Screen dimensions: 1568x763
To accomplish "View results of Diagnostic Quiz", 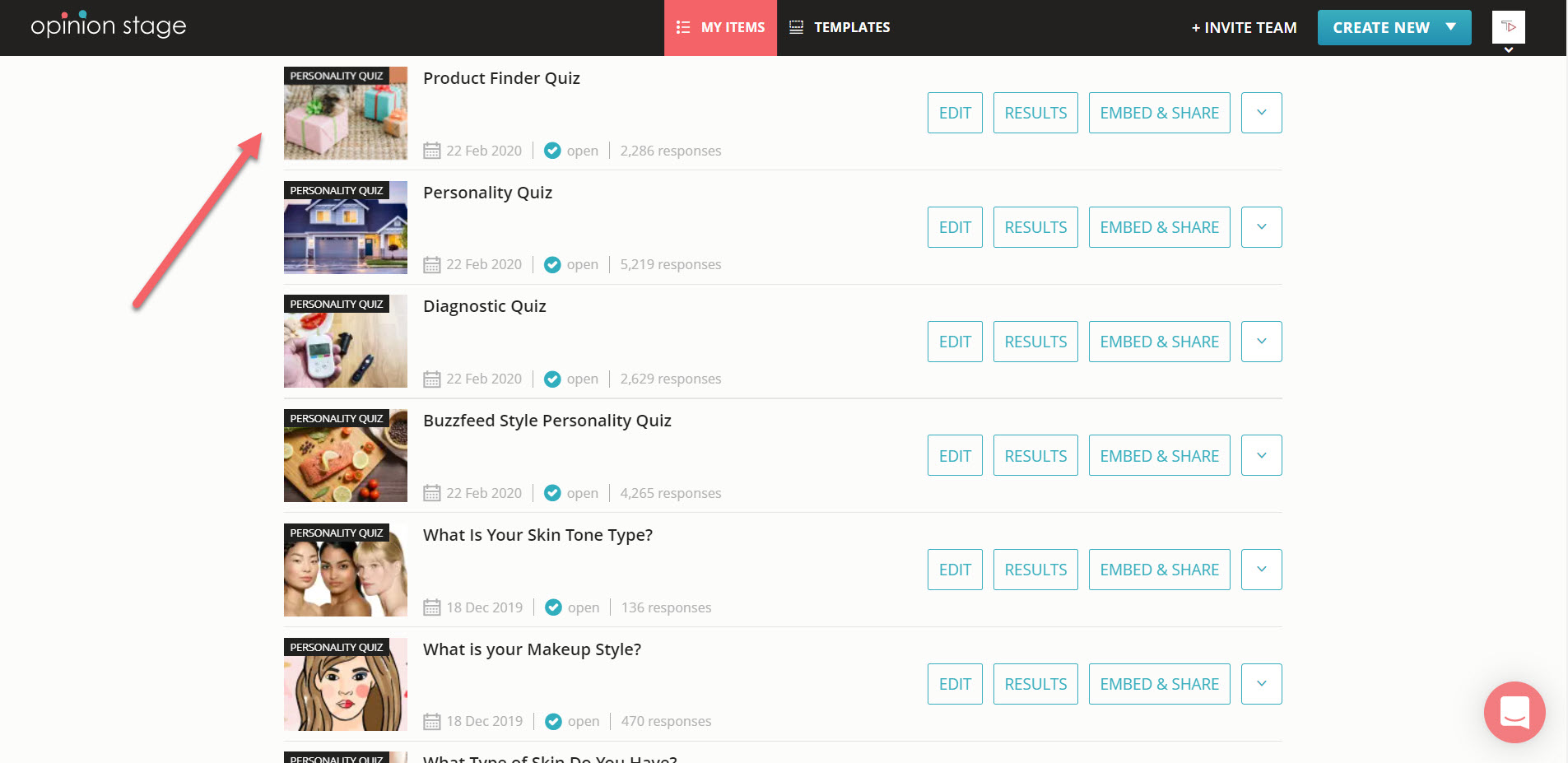I will 1035,342.
